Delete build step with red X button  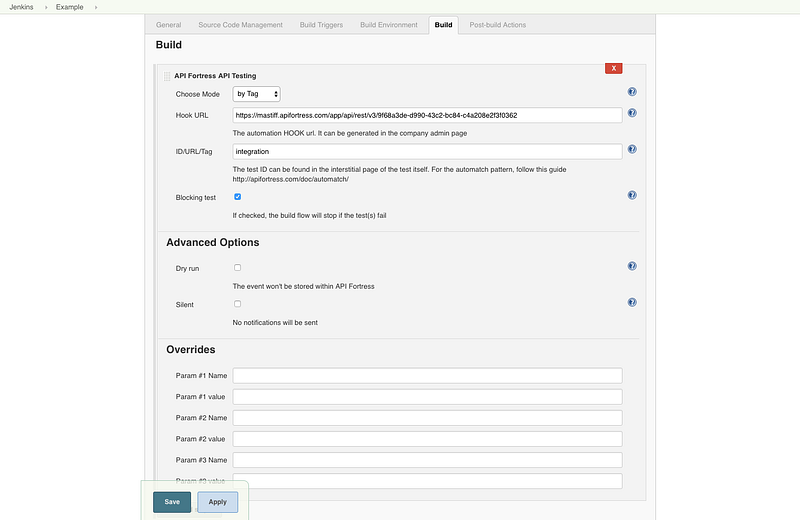coord(614,68)
